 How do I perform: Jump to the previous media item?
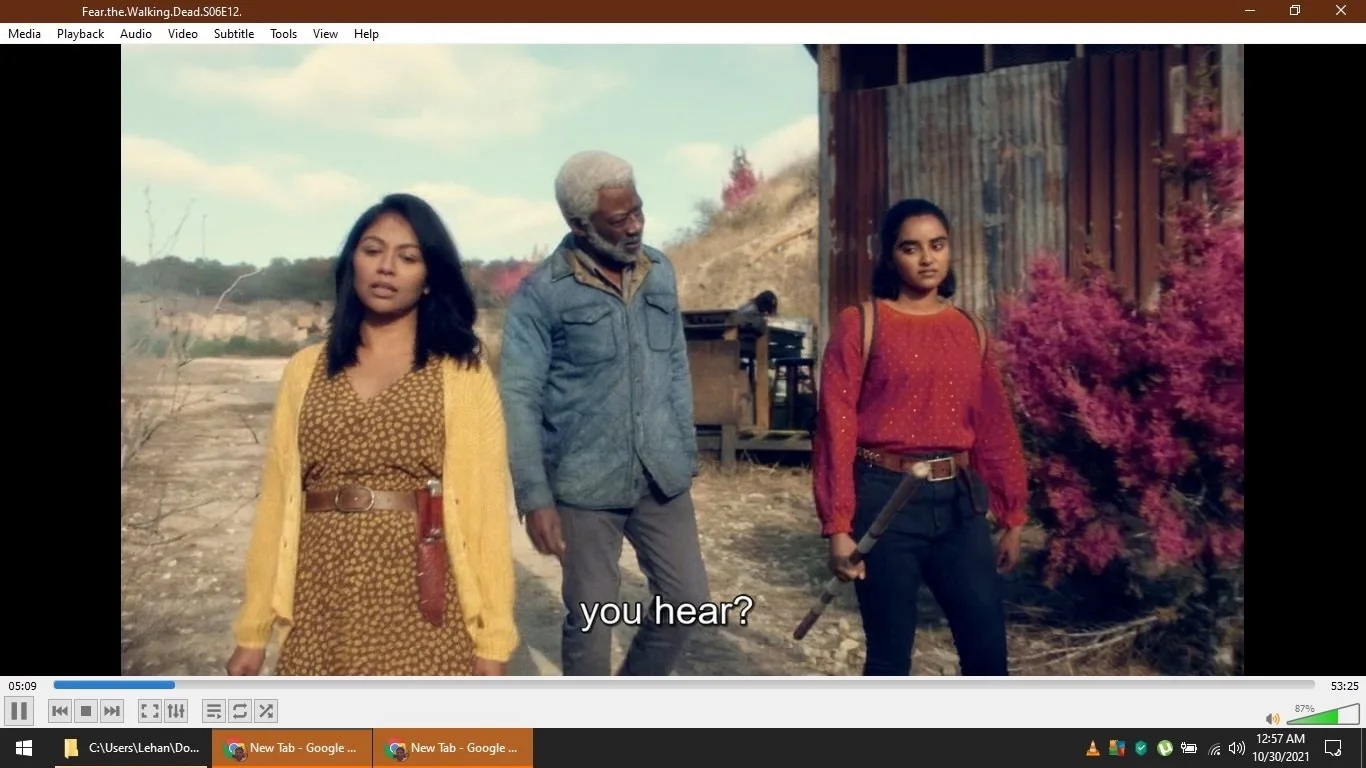click(x=60, y=711)
